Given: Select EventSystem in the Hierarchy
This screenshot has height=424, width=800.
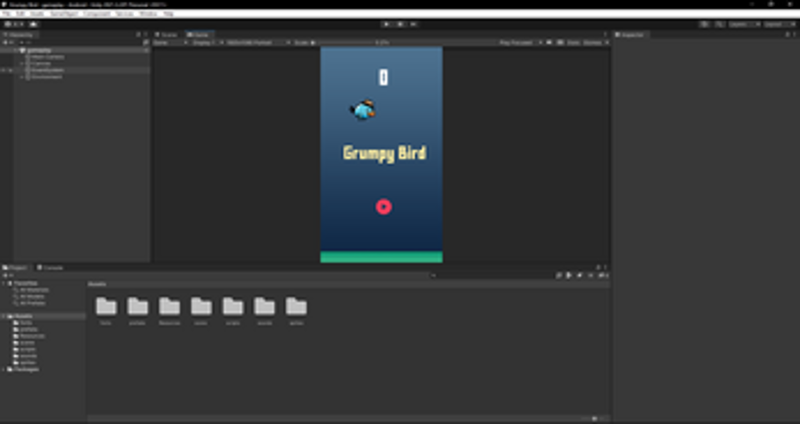Looking at the screenshot, I should pyautogui.click(x=47, y=70).
